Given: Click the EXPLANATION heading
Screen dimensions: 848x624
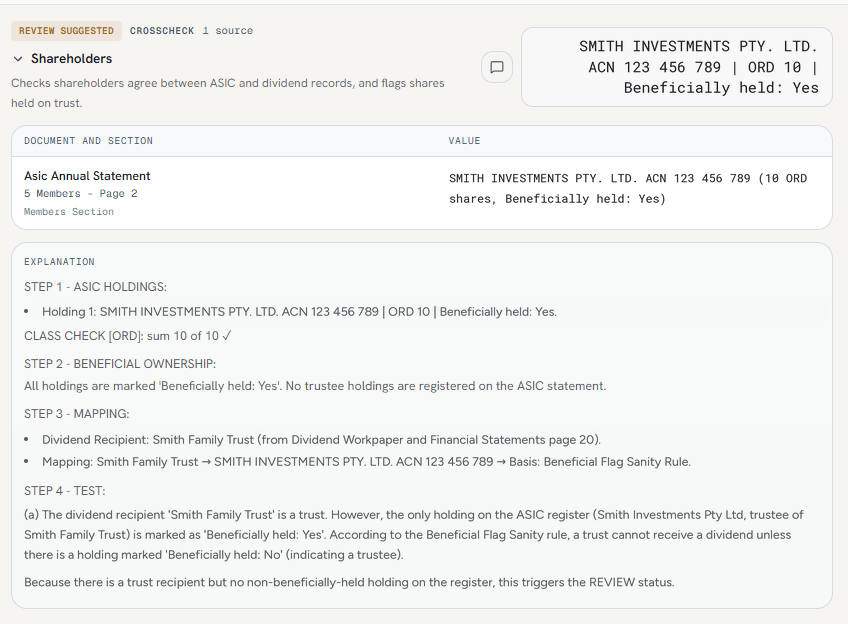Looking at the screenshot, I should click(x=59, y=262).
